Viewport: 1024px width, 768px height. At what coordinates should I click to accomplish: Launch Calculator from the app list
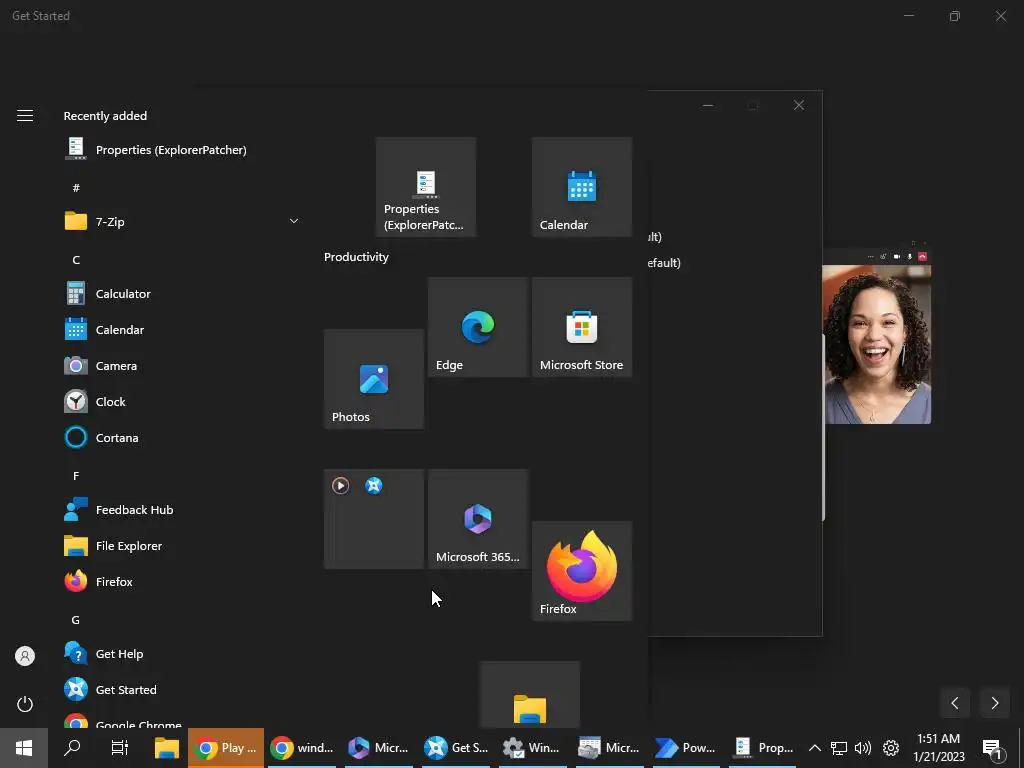coord(181,294)
